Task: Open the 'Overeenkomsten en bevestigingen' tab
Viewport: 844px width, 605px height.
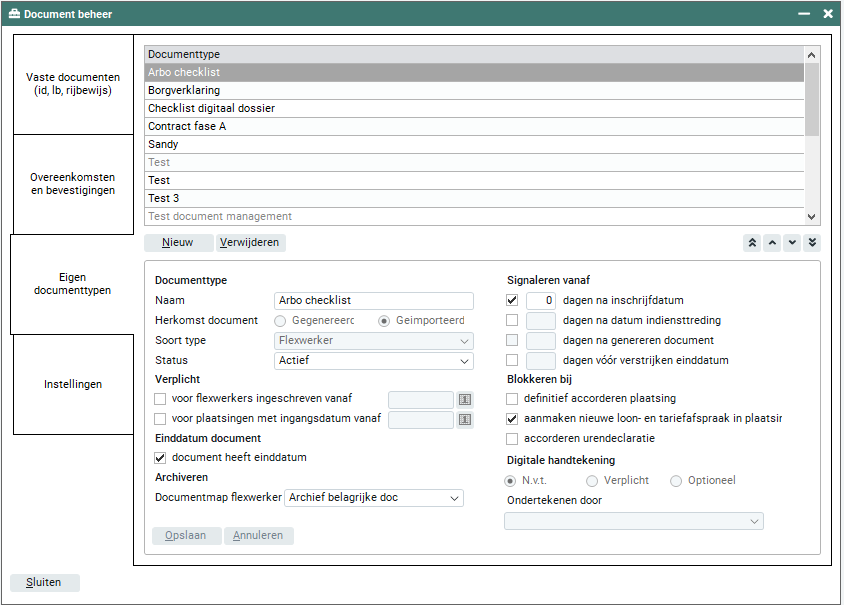Action: pos(72,184)
